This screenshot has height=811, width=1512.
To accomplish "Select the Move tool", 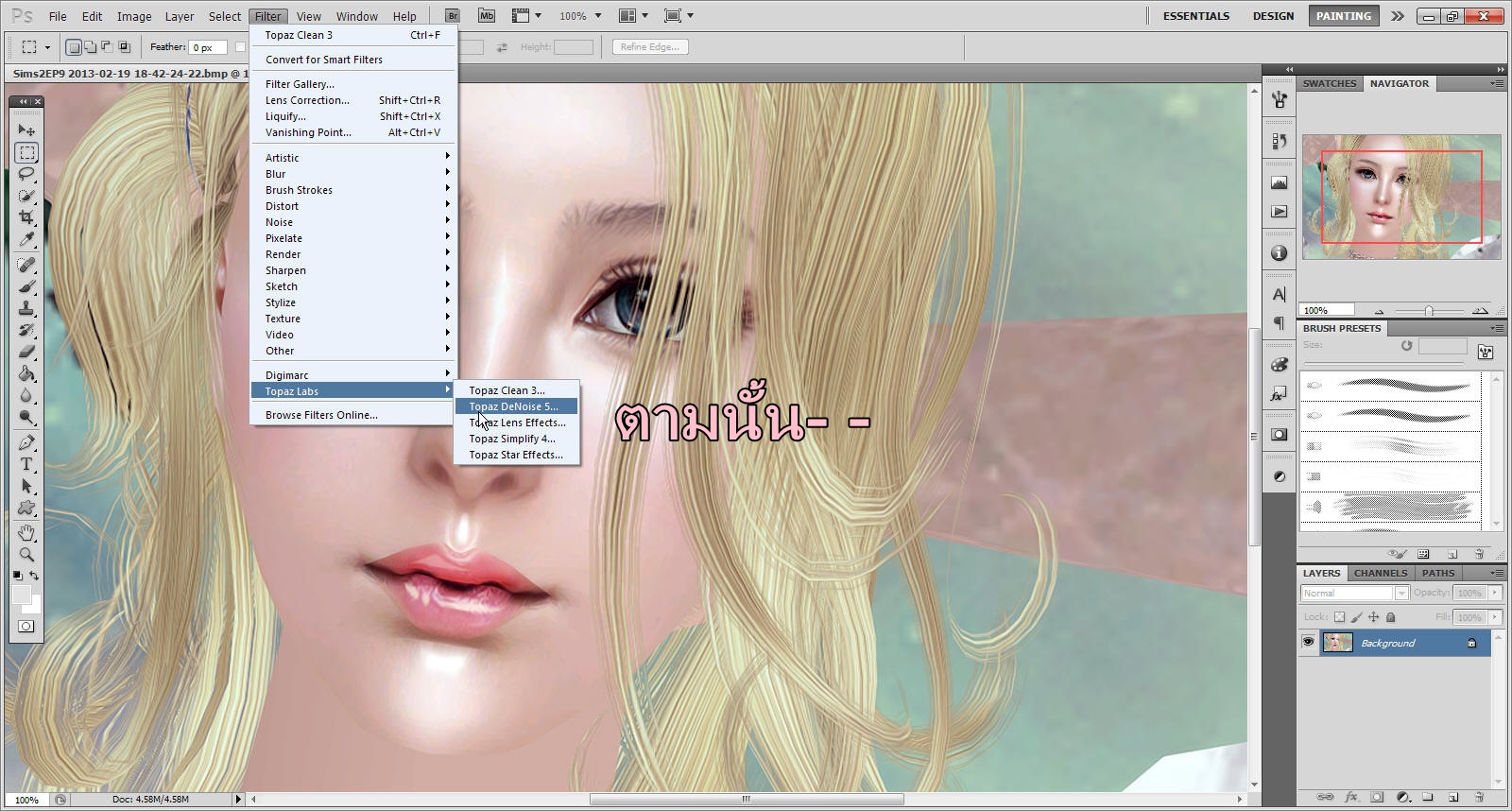I will point(26,130).
